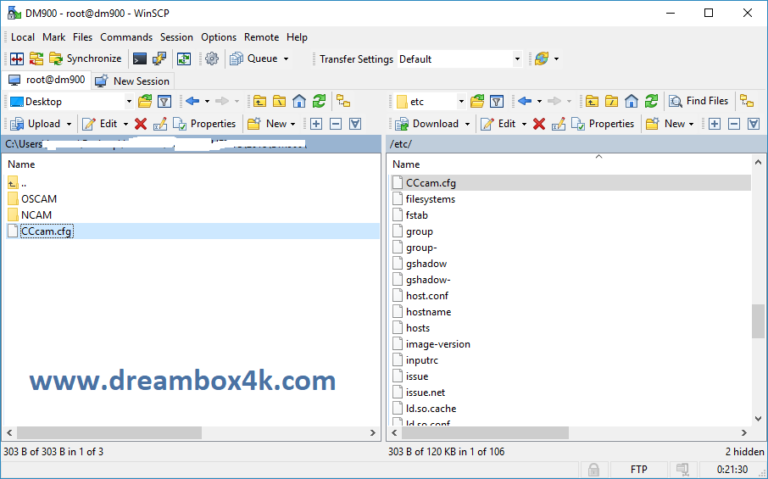The height and width of the screenshot is (479, 768).
Task: Go back in local panel history
Action: [192, 101]
